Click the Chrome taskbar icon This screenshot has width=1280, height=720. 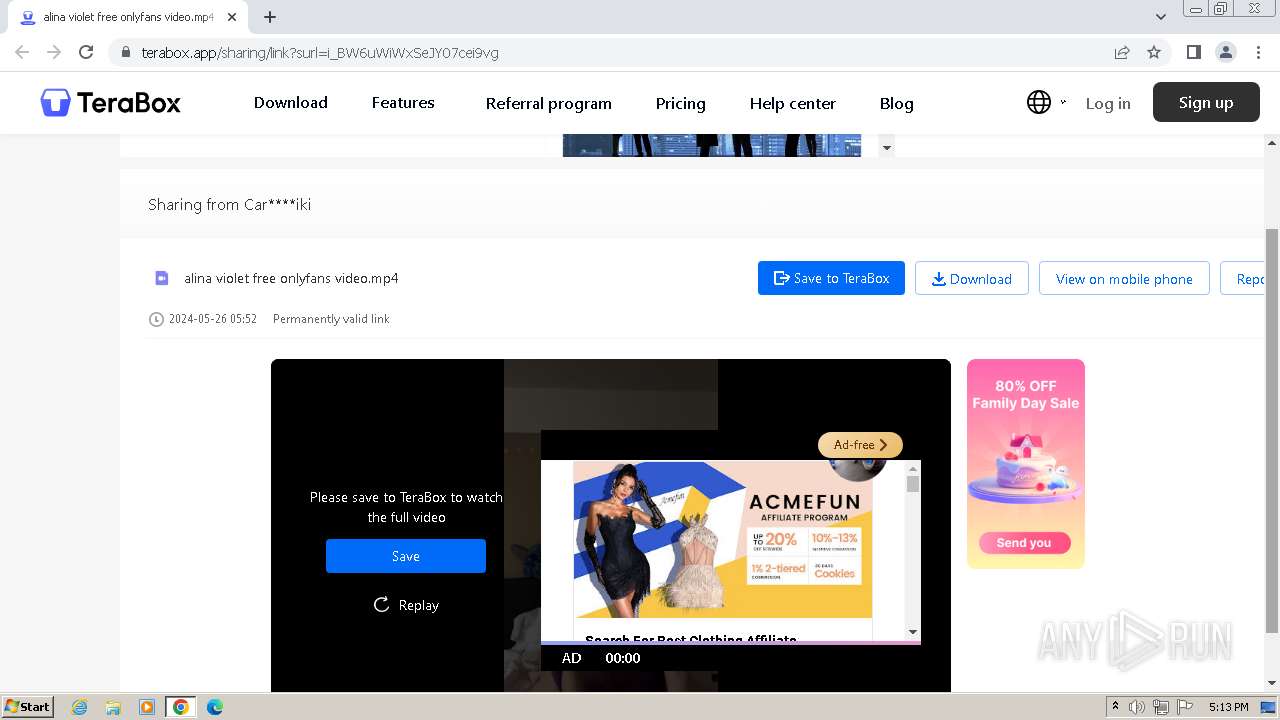(x=181, y=707)
